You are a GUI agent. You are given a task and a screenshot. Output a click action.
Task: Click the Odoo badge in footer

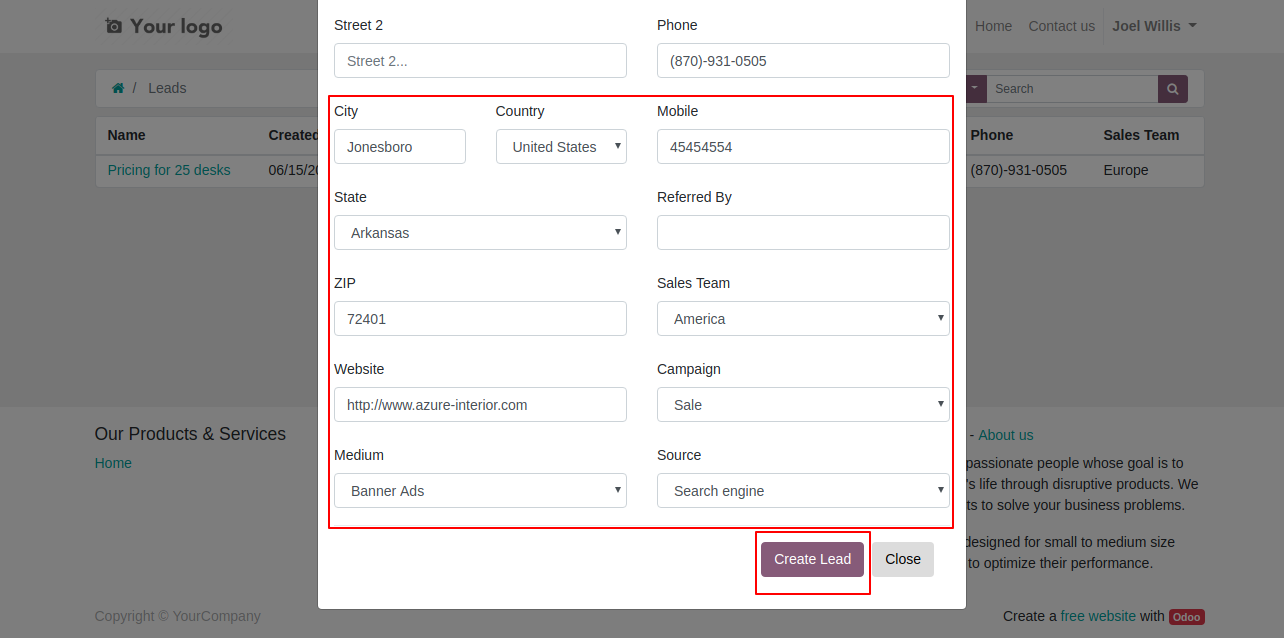click(1187, 617)
